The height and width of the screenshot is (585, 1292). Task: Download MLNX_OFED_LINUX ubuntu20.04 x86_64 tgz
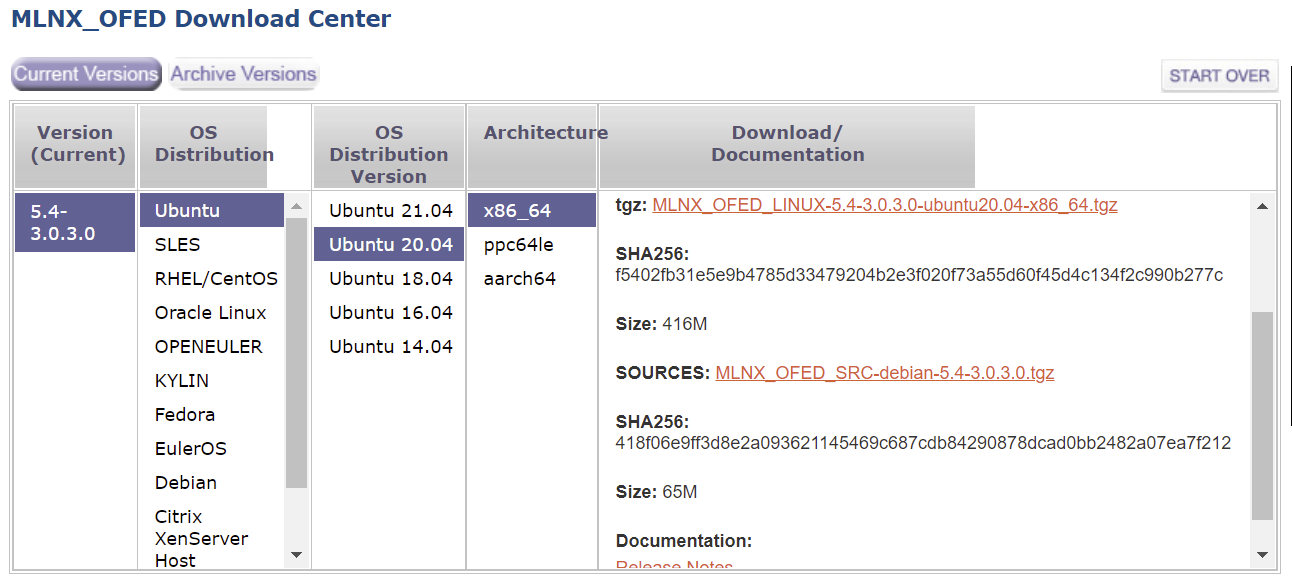click(x=885, y=205)
